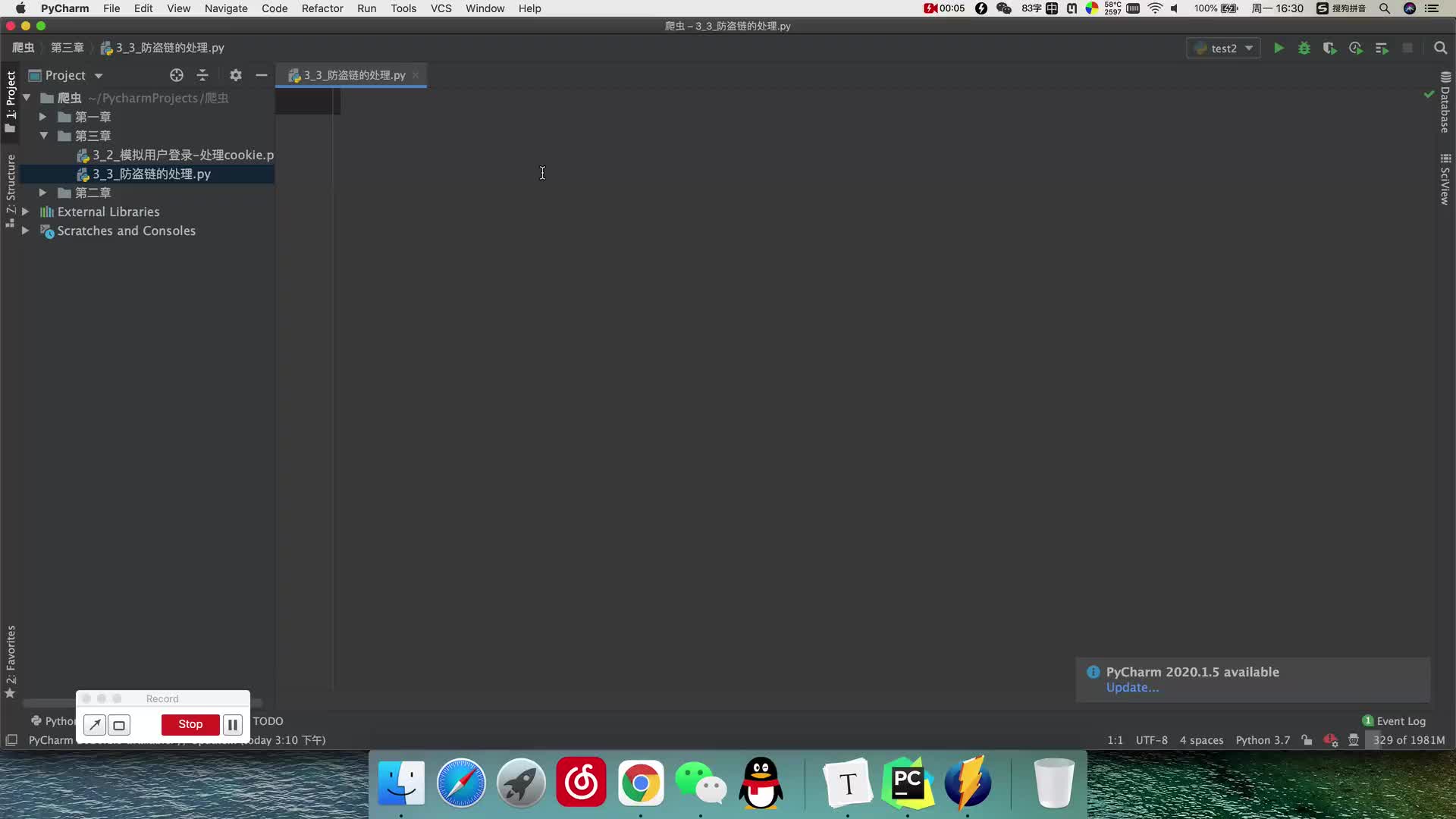Image resolution: width=1456 pixels, height=819 pixels.
Task: Expand External Libraries node
Action: coord(26,212)
